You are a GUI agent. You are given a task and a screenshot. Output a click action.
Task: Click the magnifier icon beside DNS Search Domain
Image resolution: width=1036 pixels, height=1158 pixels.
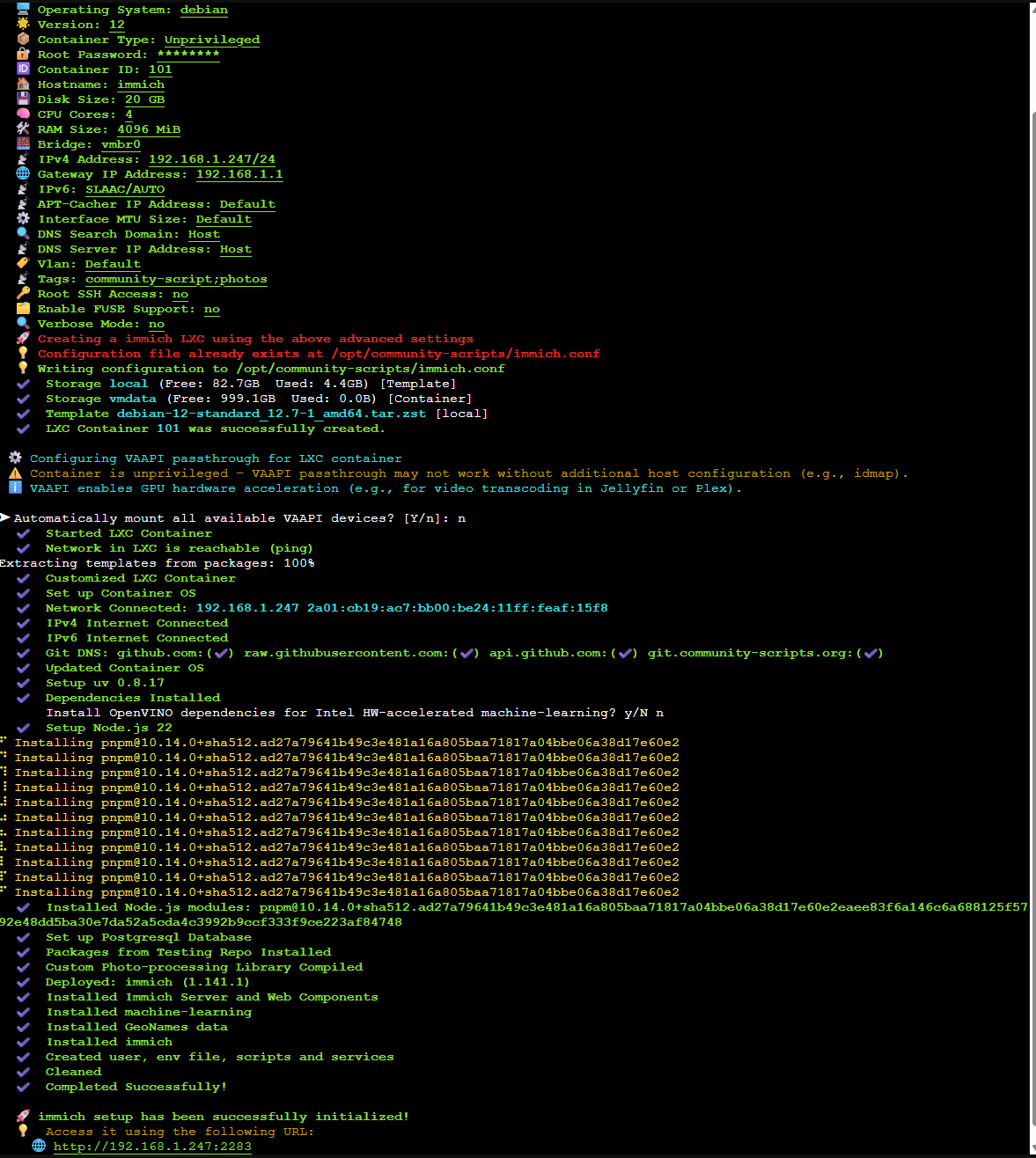click(23, 233)
